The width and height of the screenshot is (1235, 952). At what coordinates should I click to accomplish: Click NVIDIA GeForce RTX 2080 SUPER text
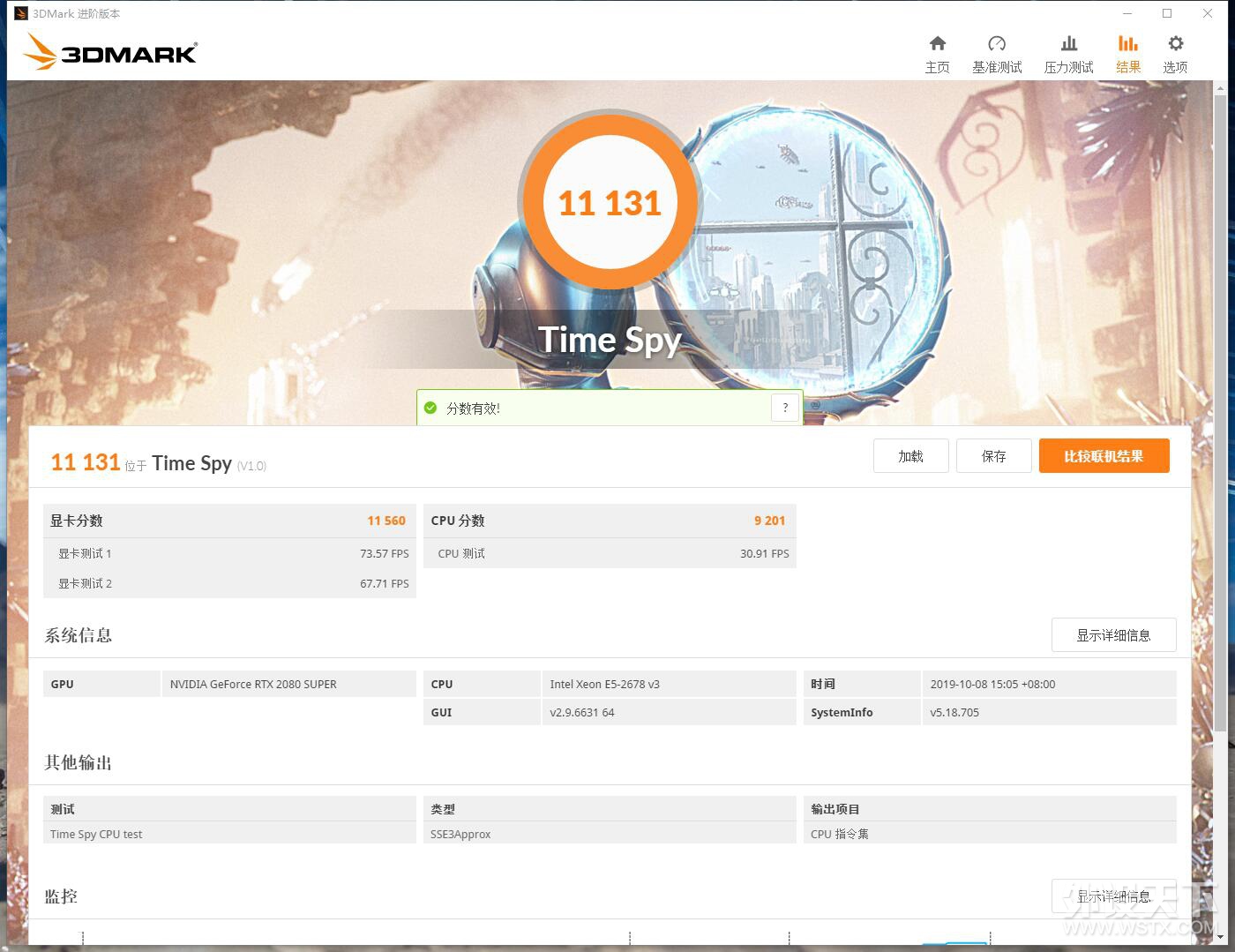click(253, 684)
